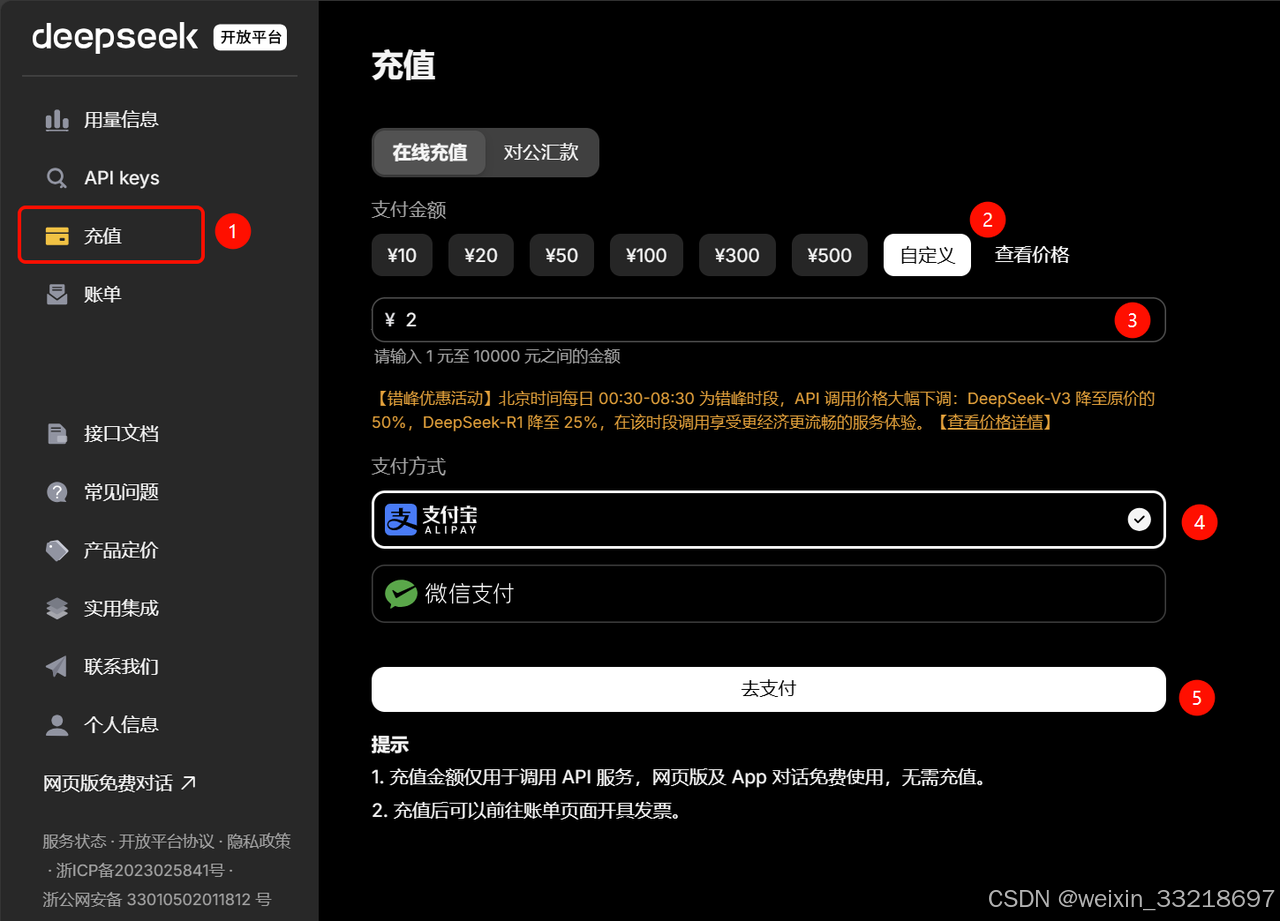Open the 开放平台协议 footer link

click(x=167, y=841)
